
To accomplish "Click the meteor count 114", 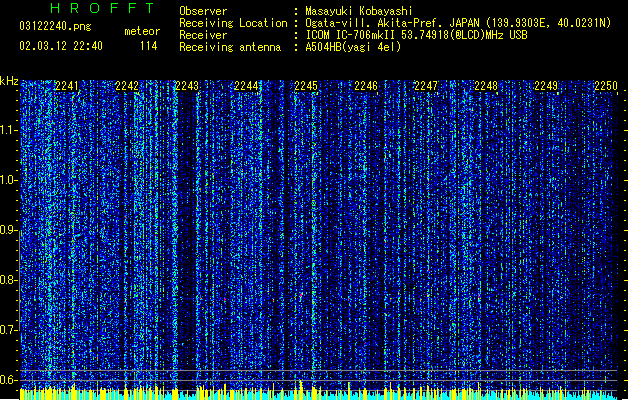I will (x=148, y=46).
